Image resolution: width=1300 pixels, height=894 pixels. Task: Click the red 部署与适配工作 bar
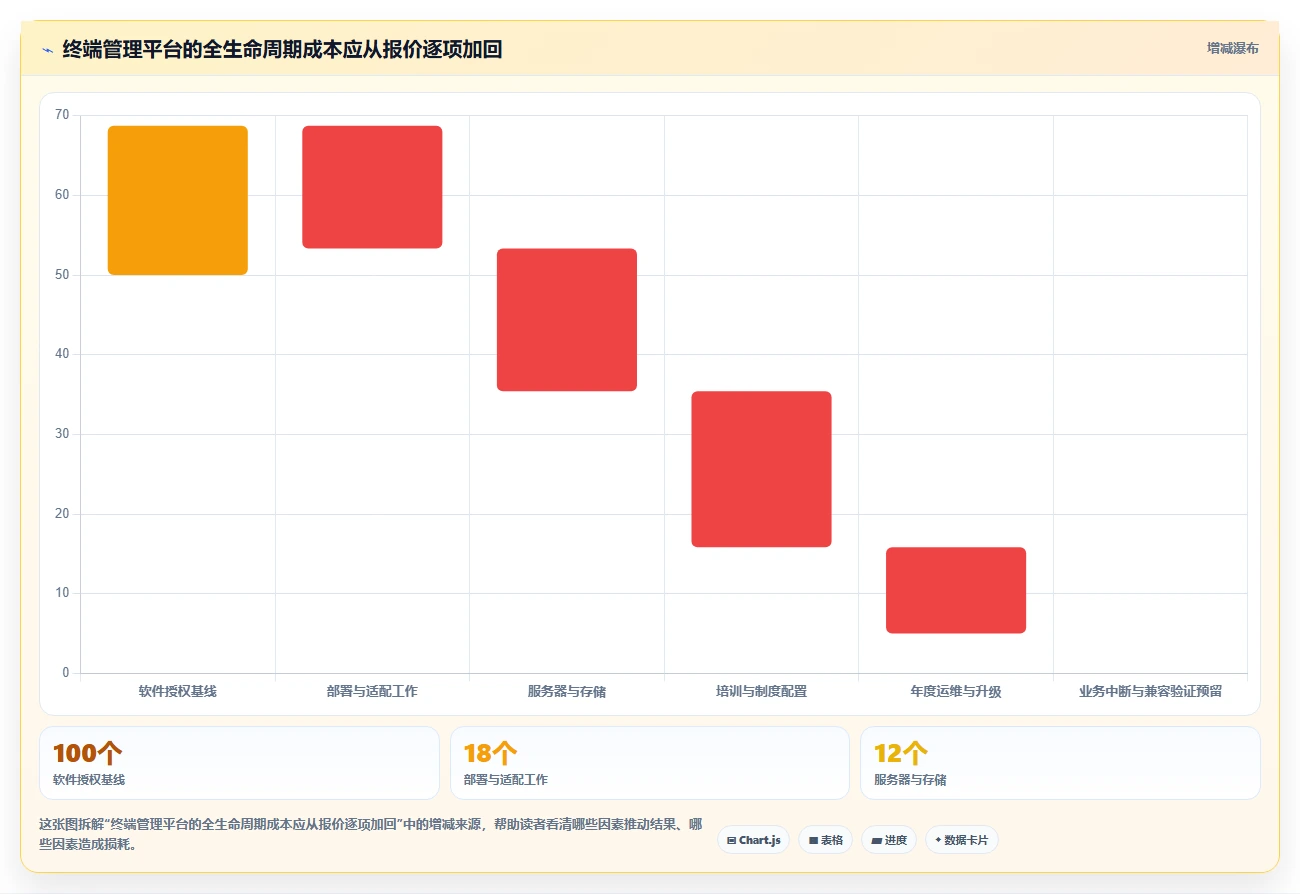pos(372,187)
